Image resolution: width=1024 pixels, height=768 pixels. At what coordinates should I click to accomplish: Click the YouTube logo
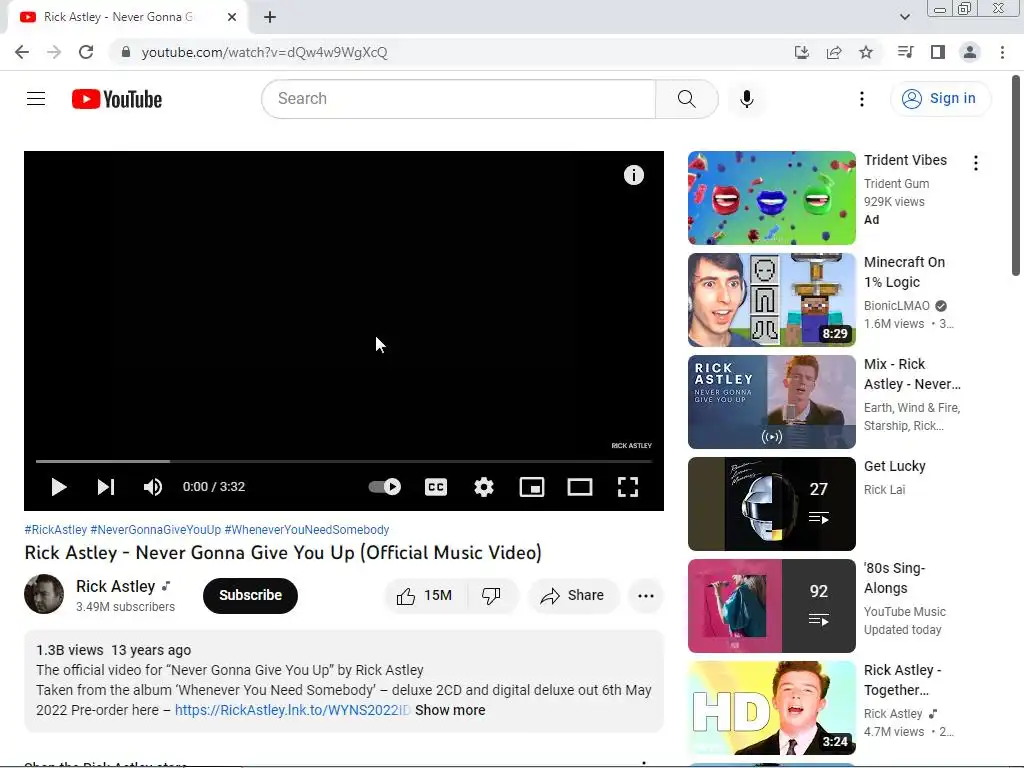point(117,99)
